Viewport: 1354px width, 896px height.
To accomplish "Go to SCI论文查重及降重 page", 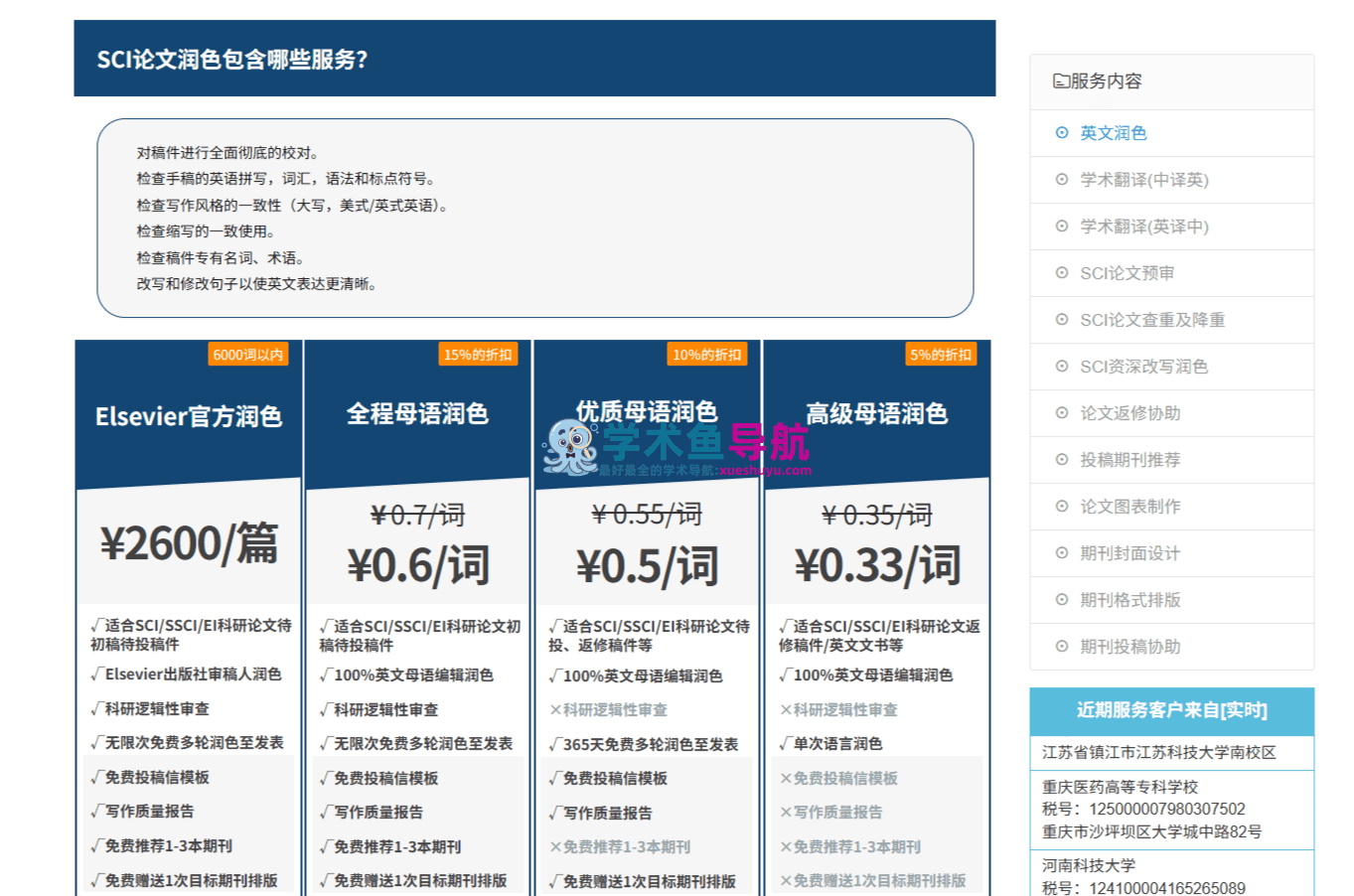I will 1152,320.
